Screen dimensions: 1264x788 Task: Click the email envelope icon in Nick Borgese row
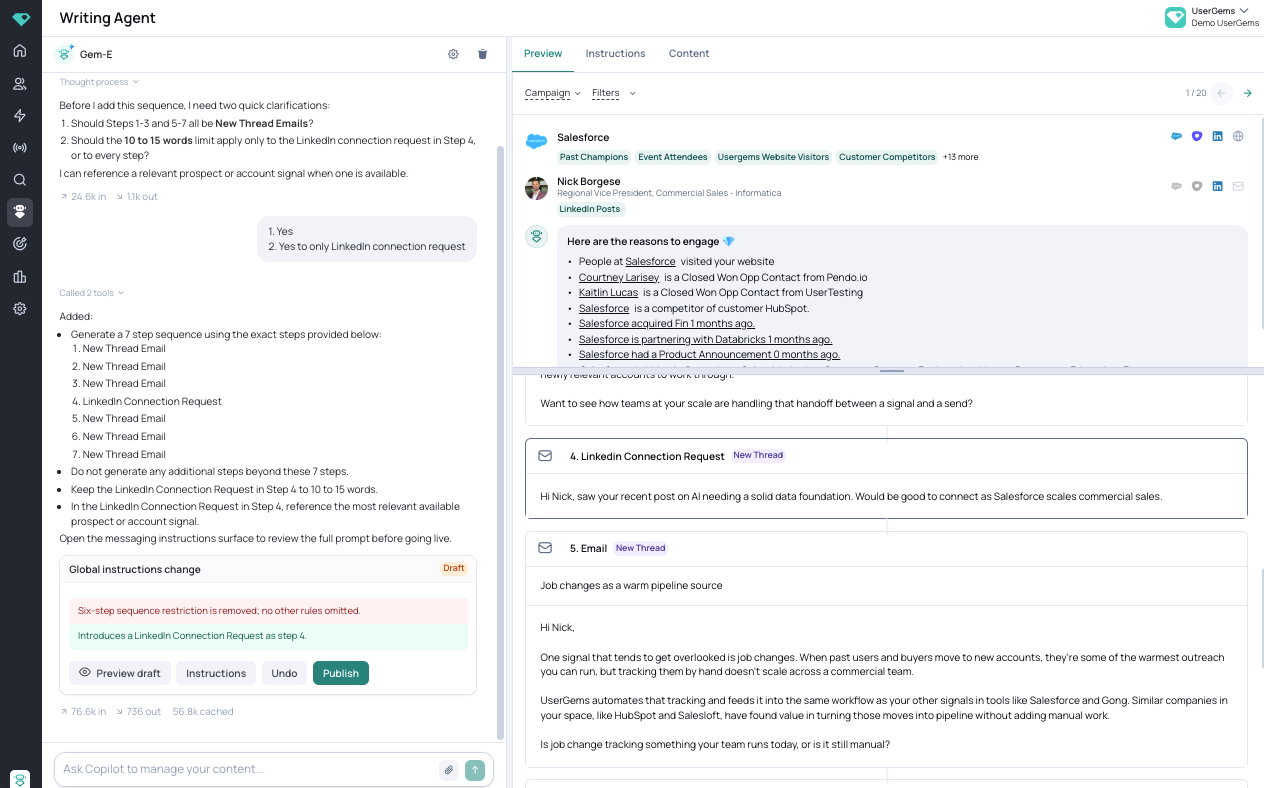coord(1238,186)
